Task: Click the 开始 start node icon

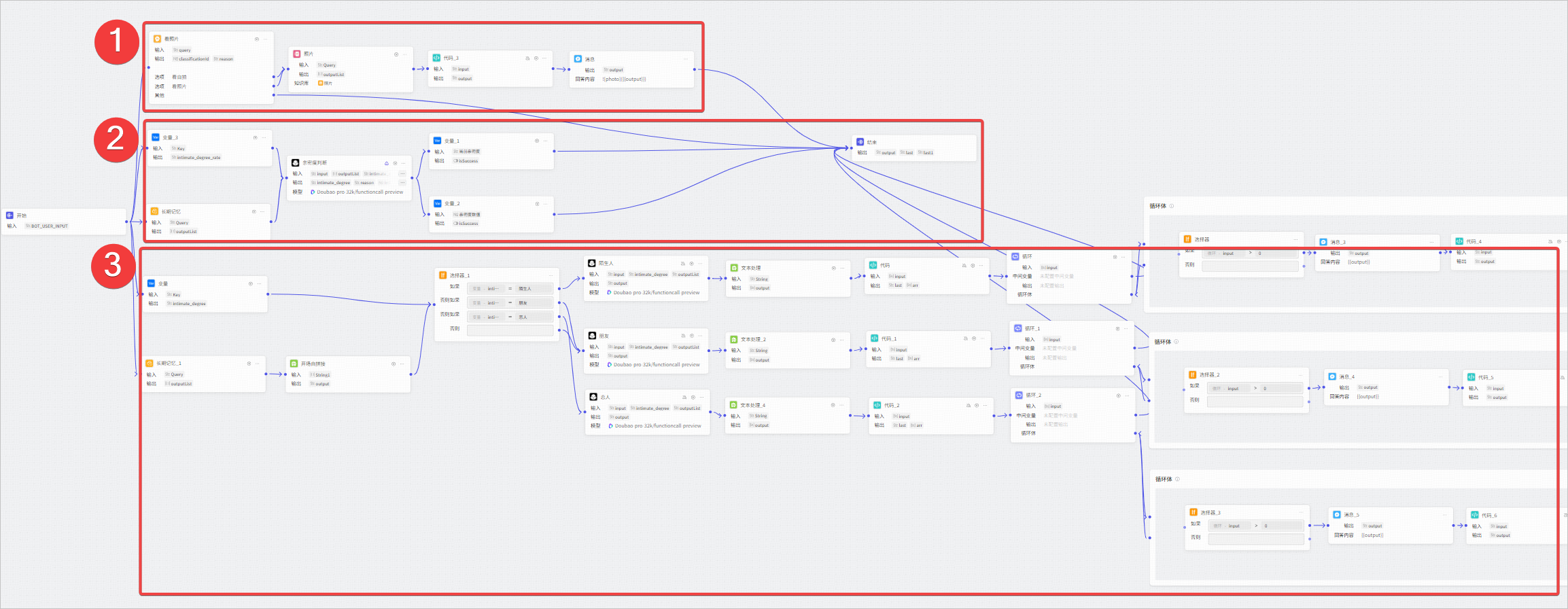Action: point(10,215)
